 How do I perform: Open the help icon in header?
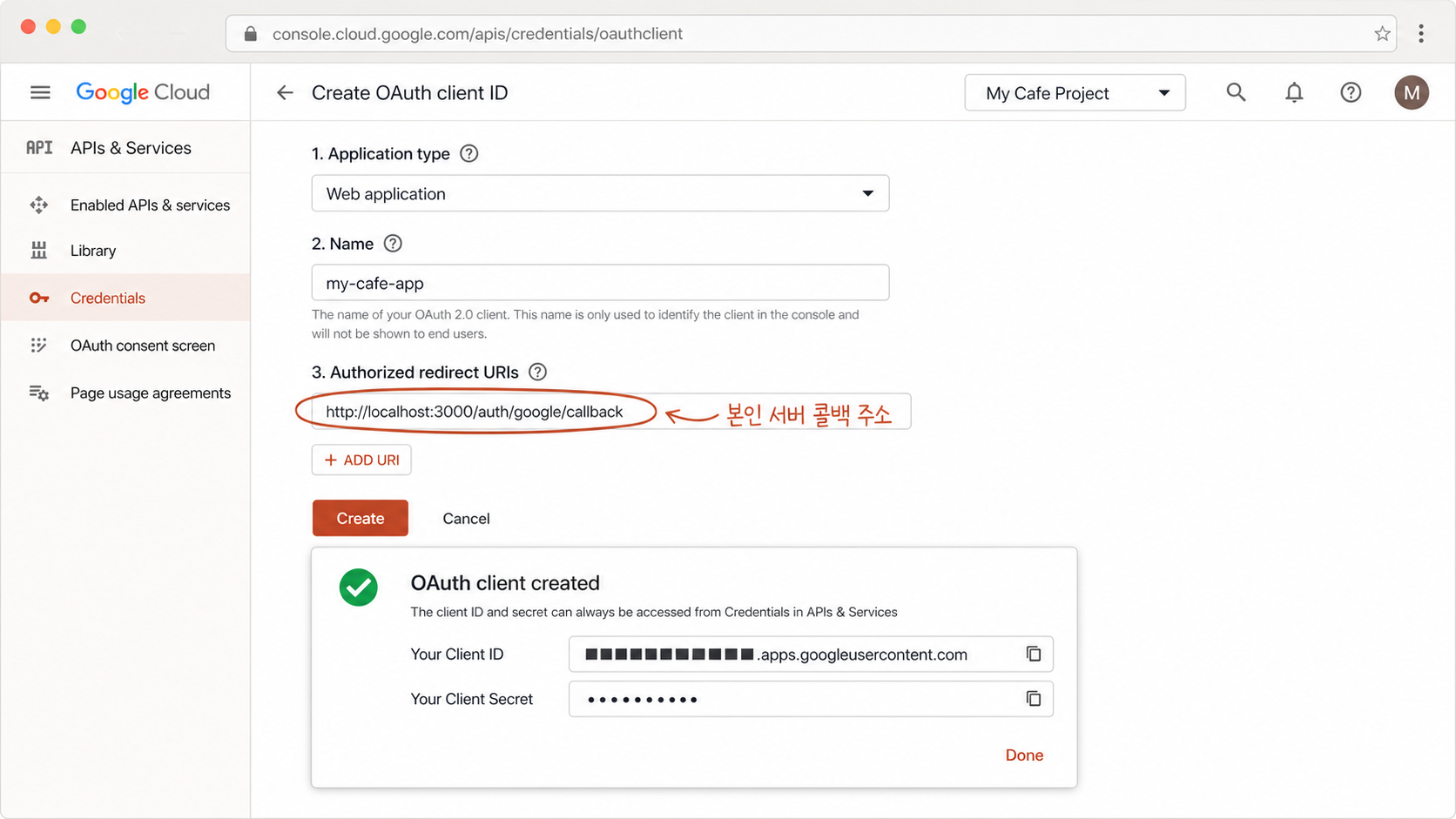click(x=1351, y=92)
